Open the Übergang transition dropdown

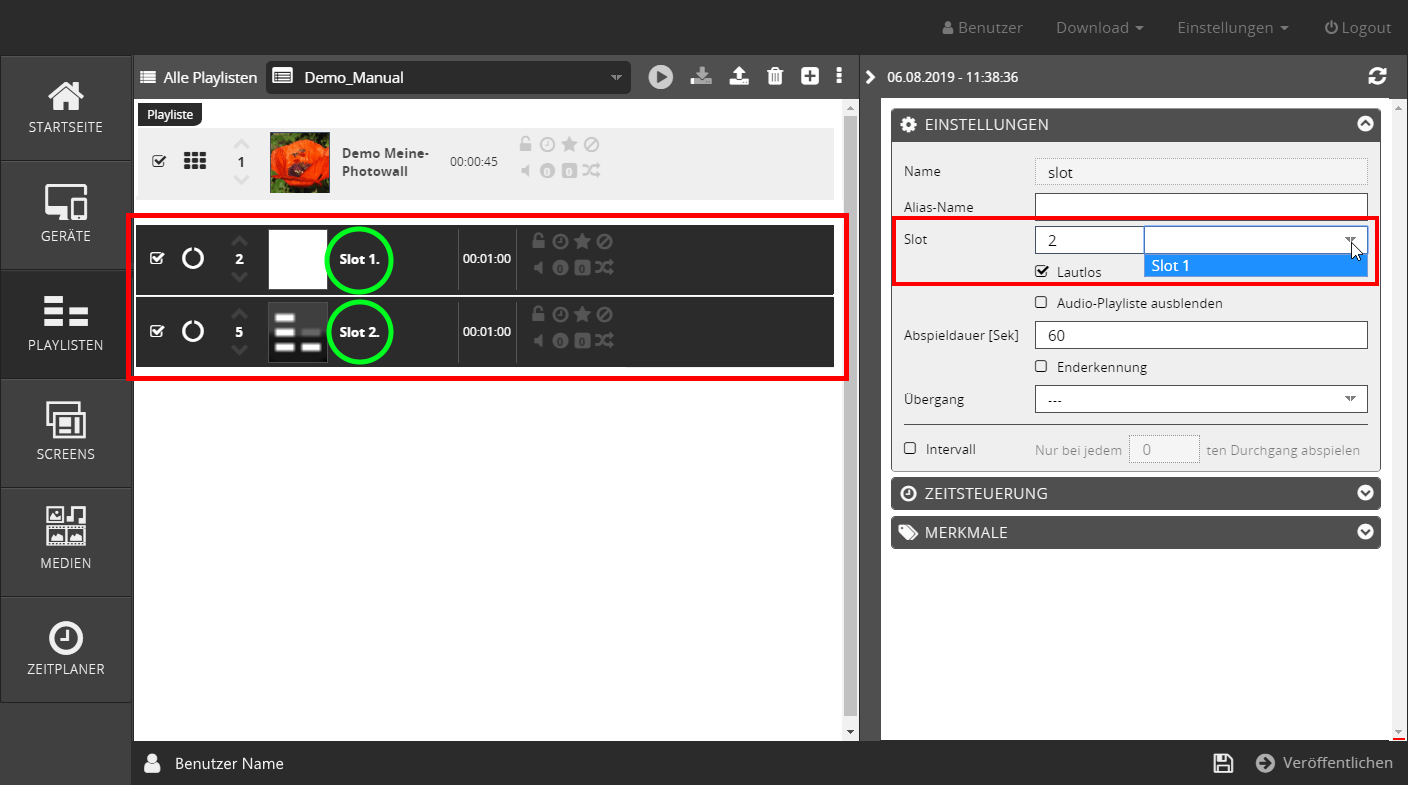coord(1201,399)
